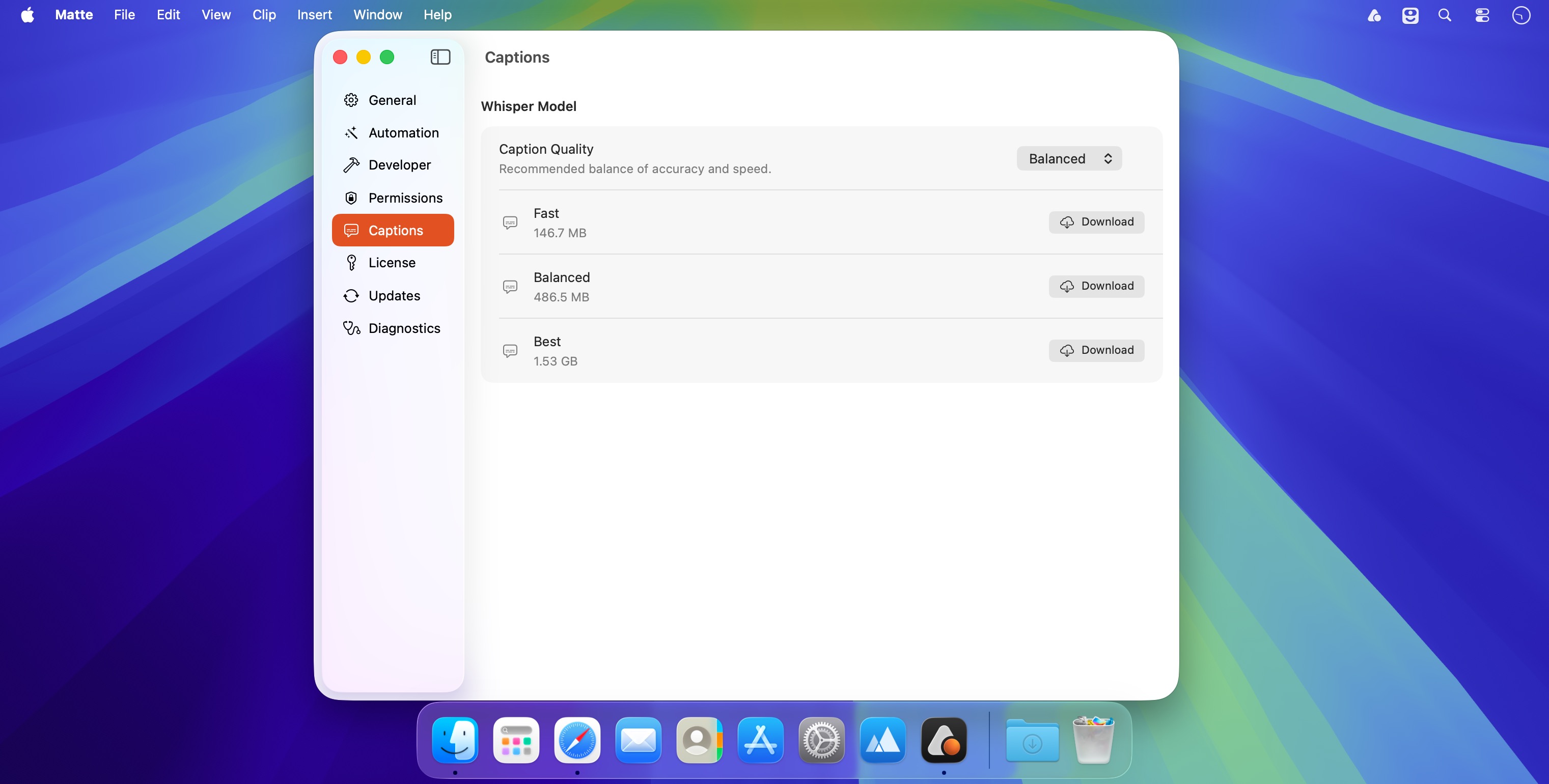Click the caption icon beside Fast model

coord(510,222)
